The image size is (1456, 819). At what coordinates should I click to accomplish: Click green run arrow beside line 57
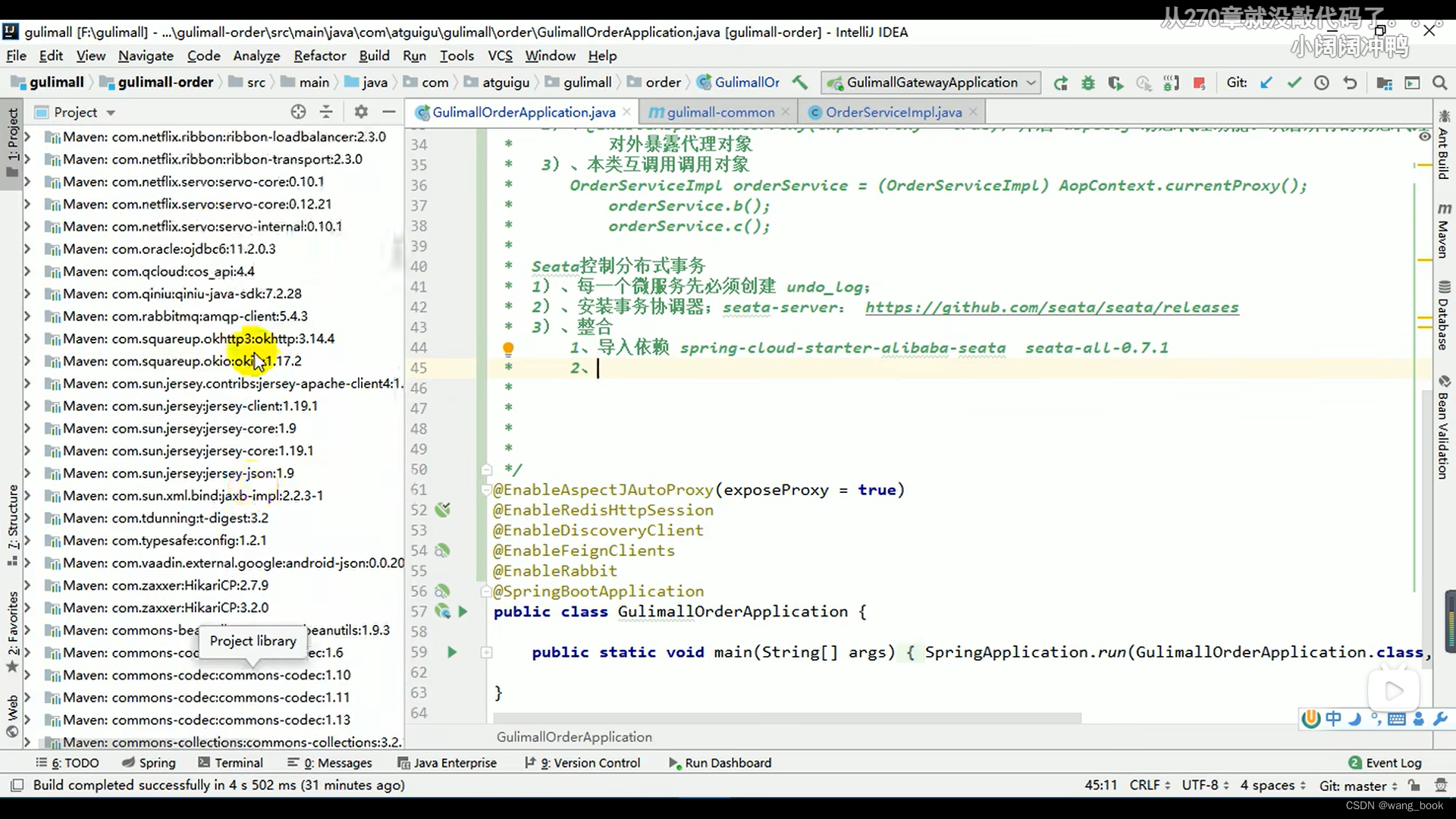pos(463,611)
